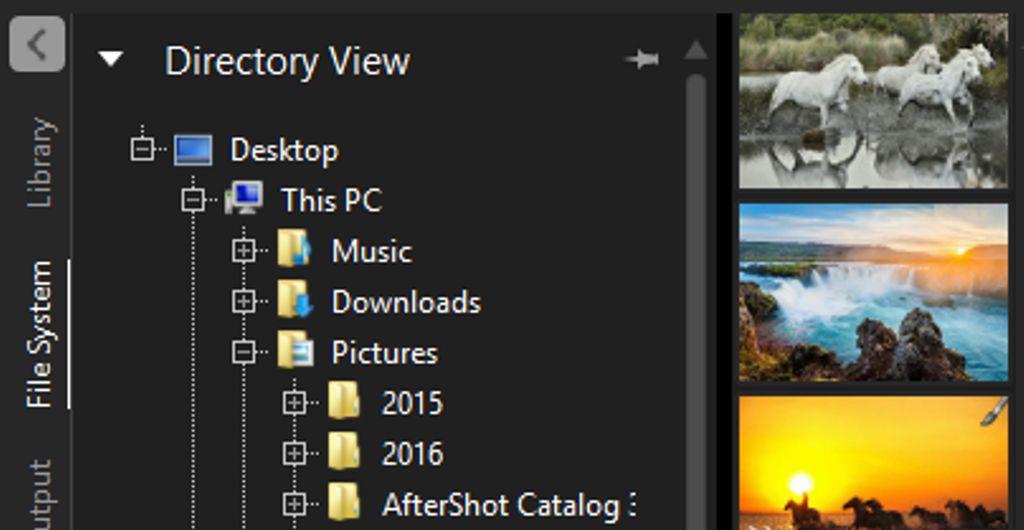Click the Downloads folder icon

tap(294, 302)
